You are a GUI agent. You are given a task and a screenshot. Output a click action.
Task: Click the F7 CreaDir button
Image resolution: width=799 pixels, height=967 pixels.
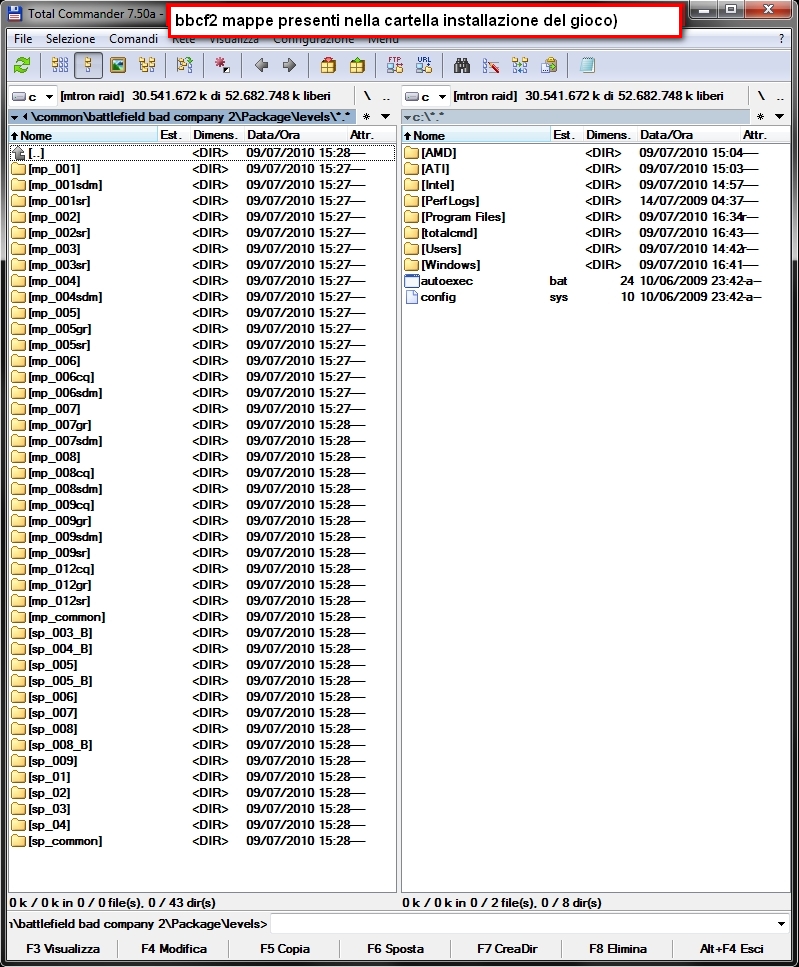click(x=507, y=948)
